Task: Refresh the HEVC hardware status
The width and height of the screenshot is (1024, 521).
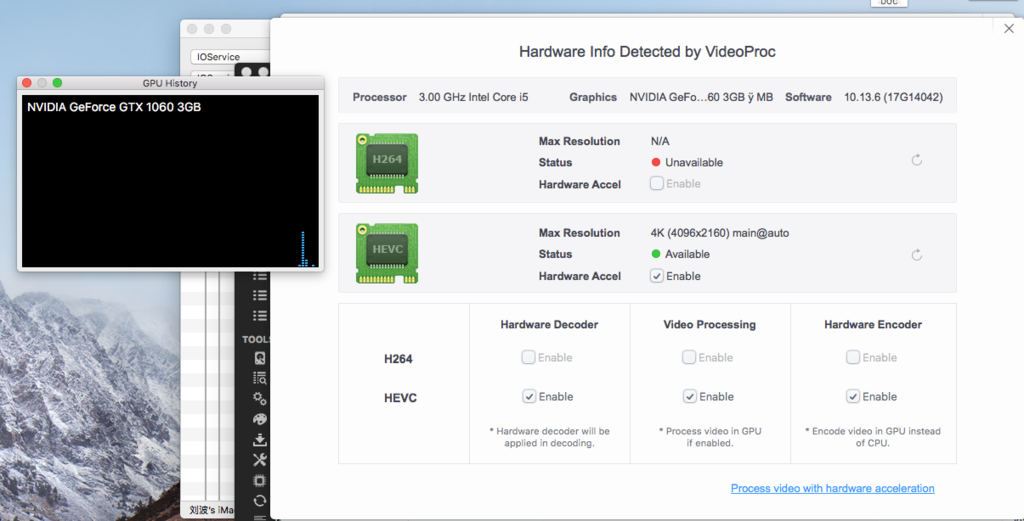Action: tap(916, 255)
